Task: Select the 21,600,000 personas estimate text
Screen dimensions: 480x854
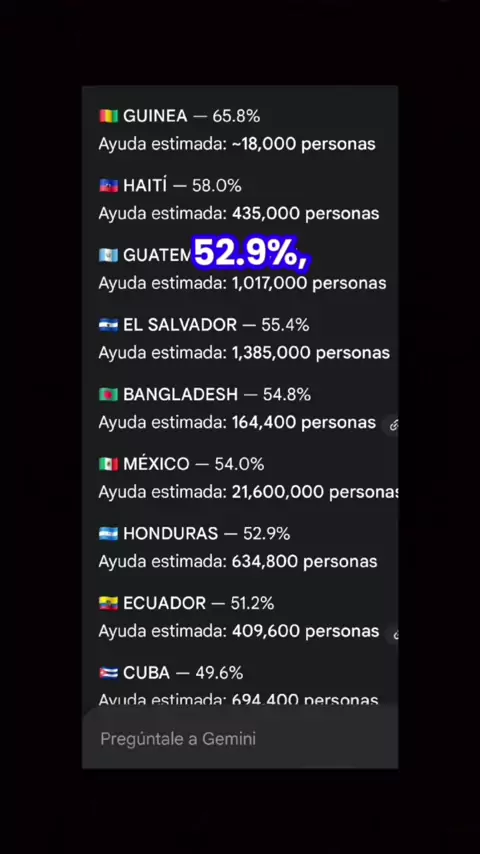Action: pyautogui.click(x=315, y=492)
